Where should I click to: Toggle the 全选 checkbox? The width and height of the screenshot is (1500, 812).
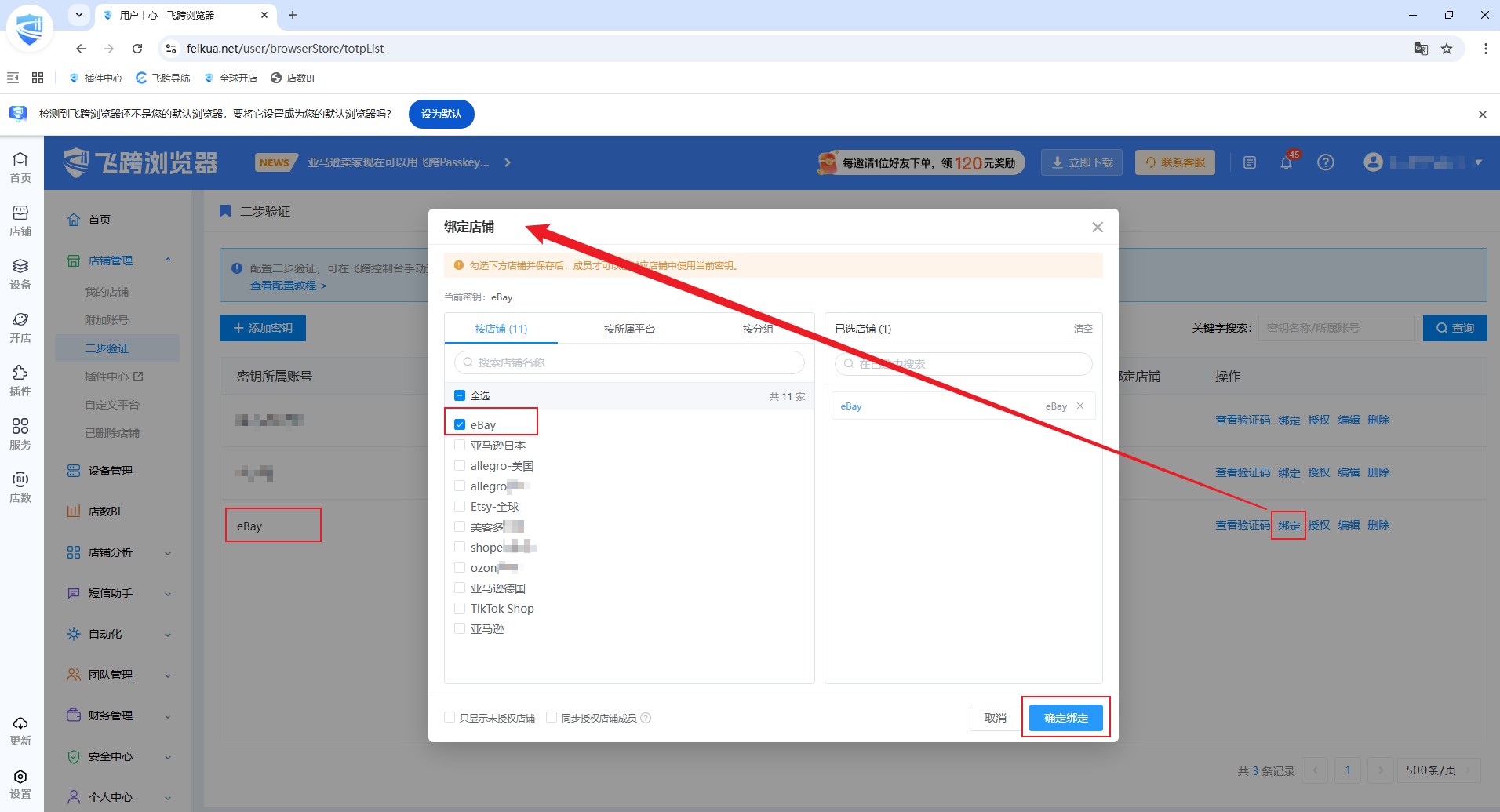coord(460,395)
